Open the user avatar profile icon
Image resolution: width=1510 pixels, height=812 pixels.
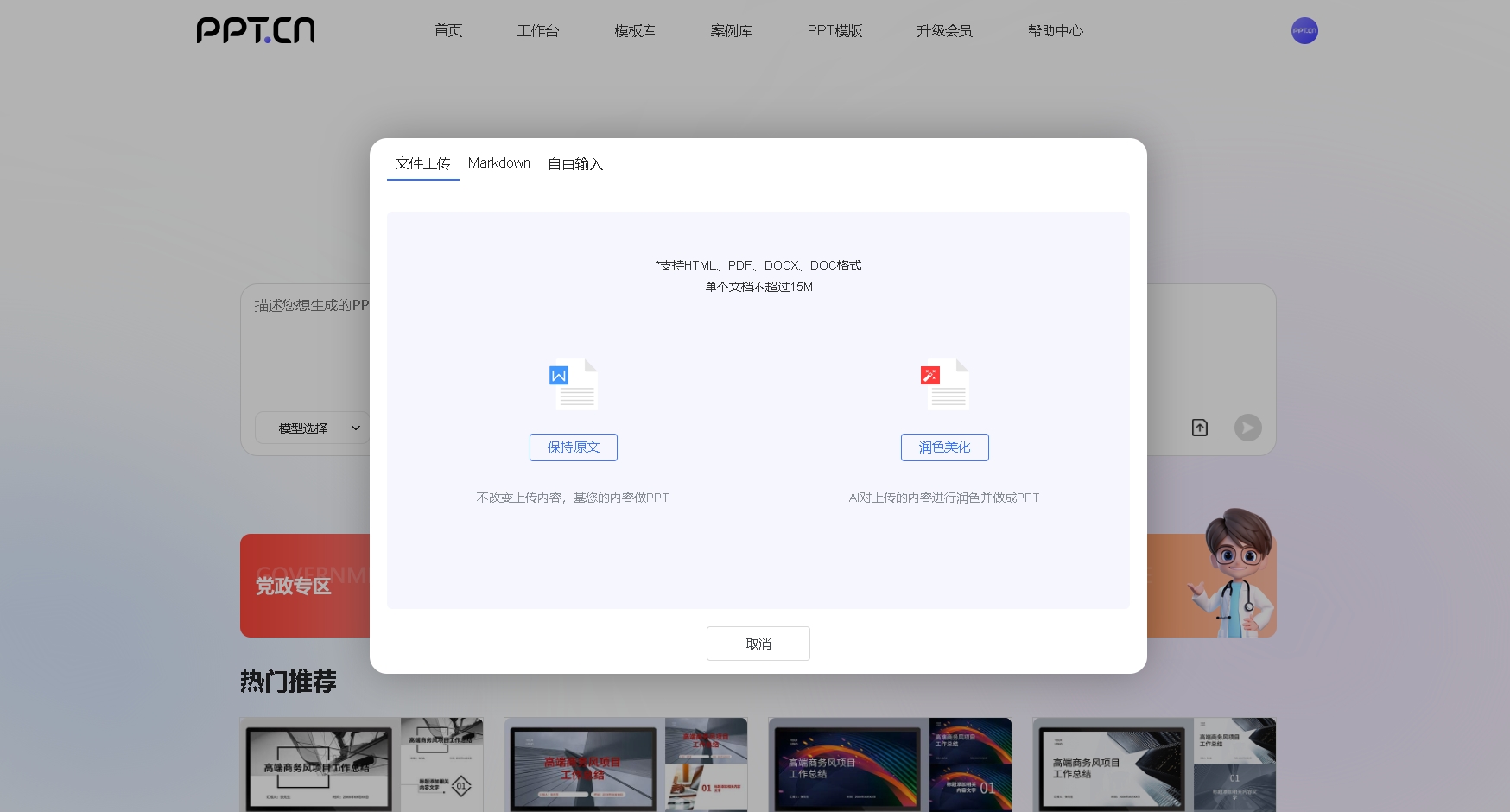[1304, 31]
